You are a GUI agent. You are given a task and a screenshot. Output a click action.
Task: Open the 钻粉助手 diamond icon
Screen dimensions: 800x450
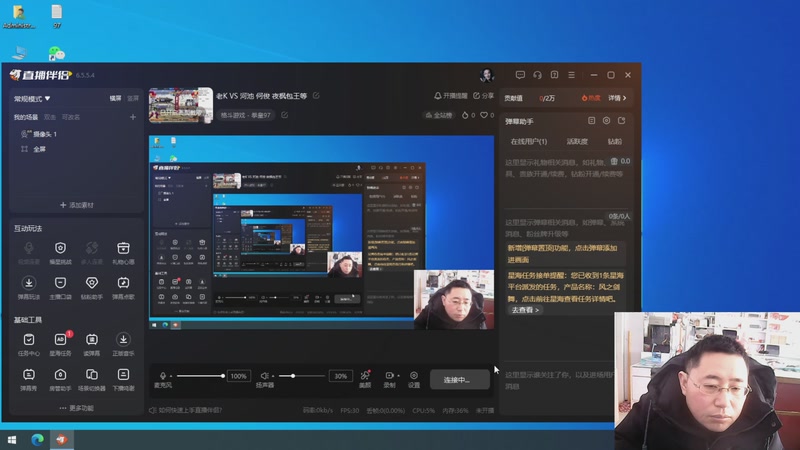[x=92, y=283]
